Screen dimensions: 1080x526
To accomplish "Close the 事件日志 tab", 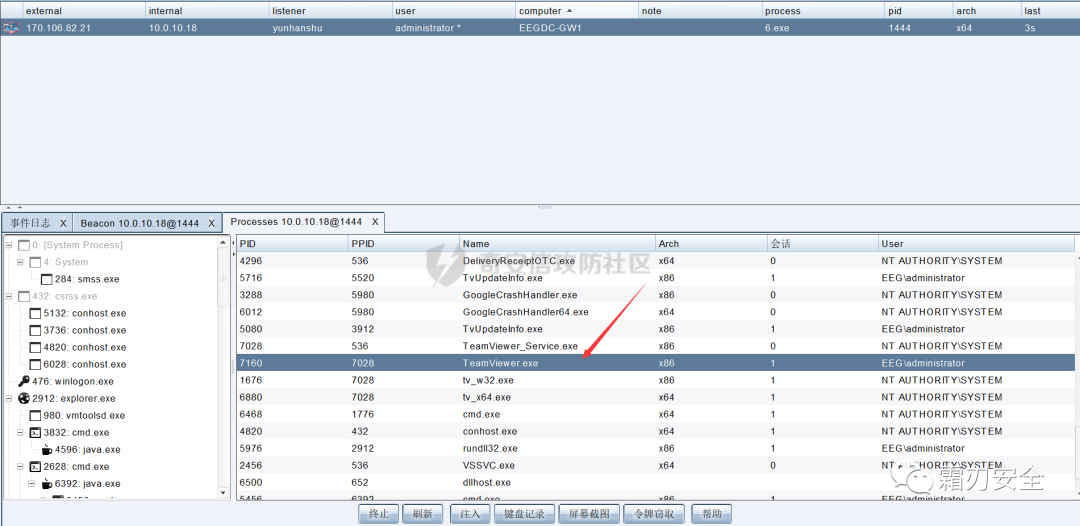I will (x=63, y=223).
